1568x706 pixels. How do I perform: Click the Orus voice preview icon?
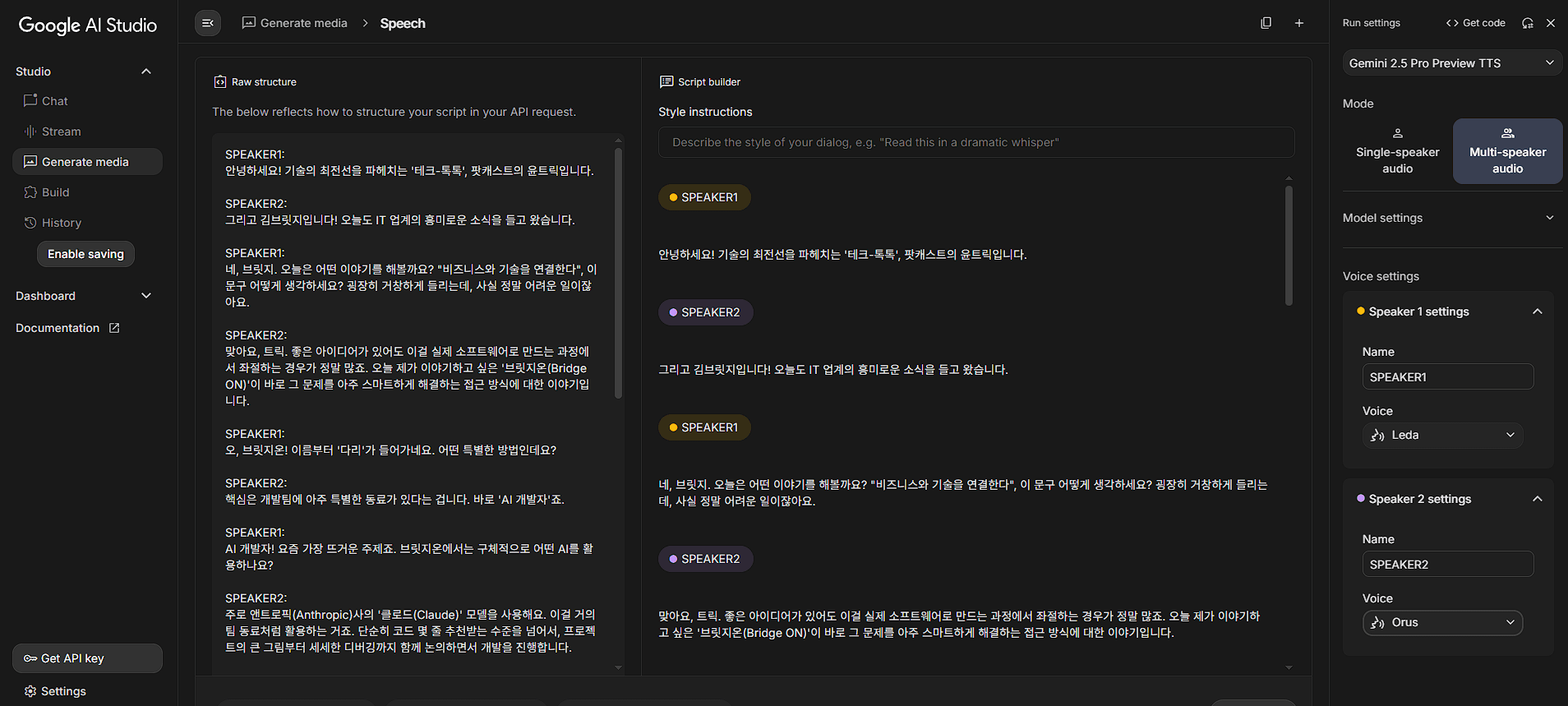[x=1378, y=623]
